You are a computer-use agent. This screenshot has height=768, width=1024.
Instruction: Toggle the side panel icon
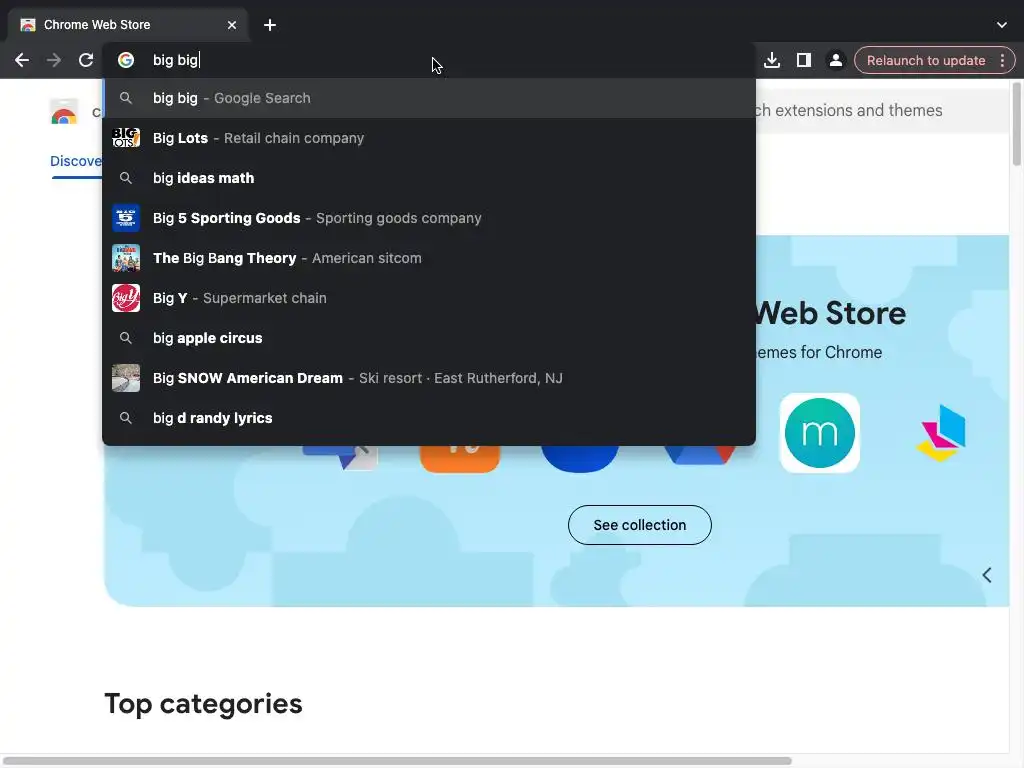(x=804, y=60)
